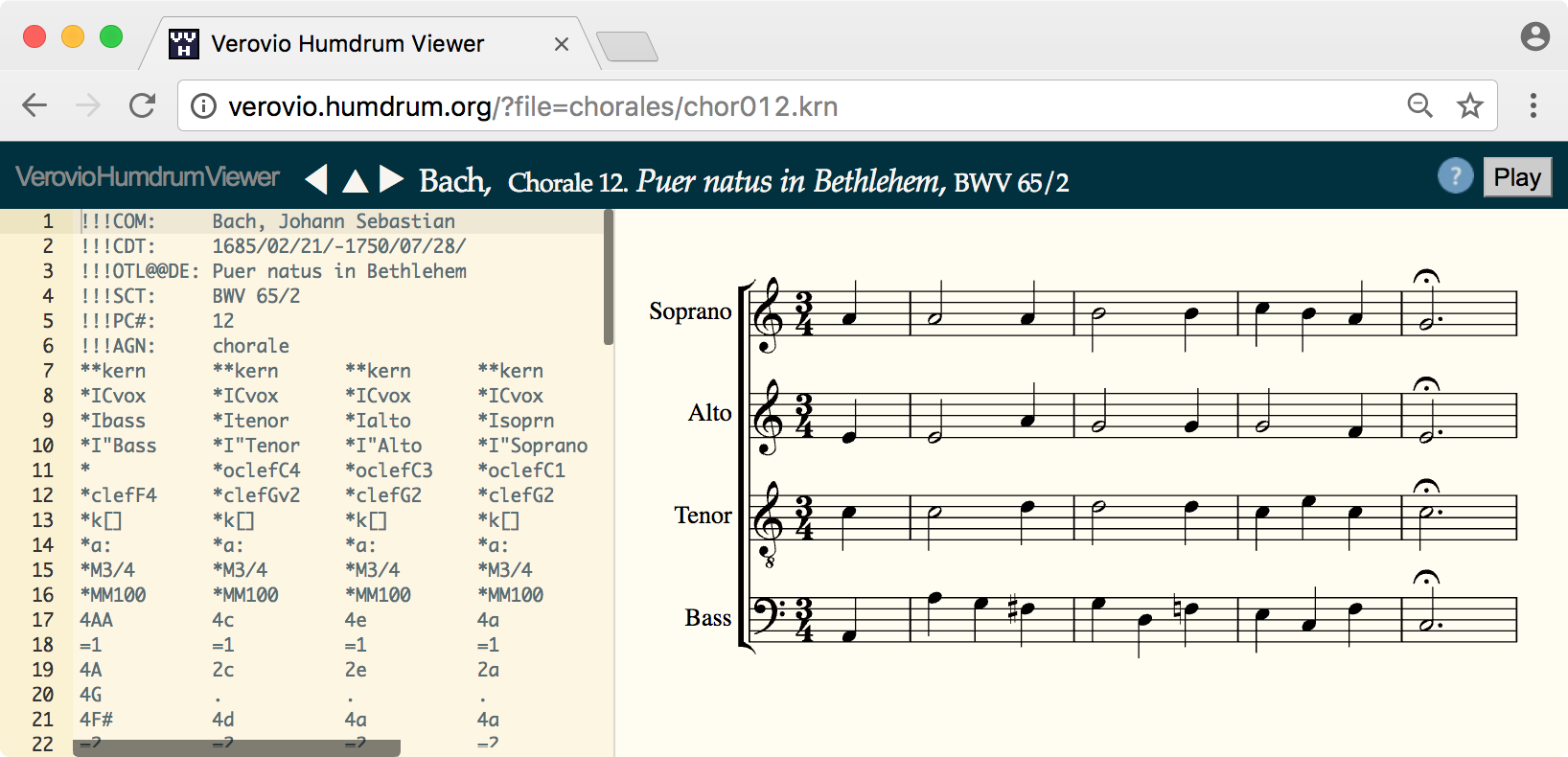Click '*I"Soprano' in line 10

click(x=533, y=446)
